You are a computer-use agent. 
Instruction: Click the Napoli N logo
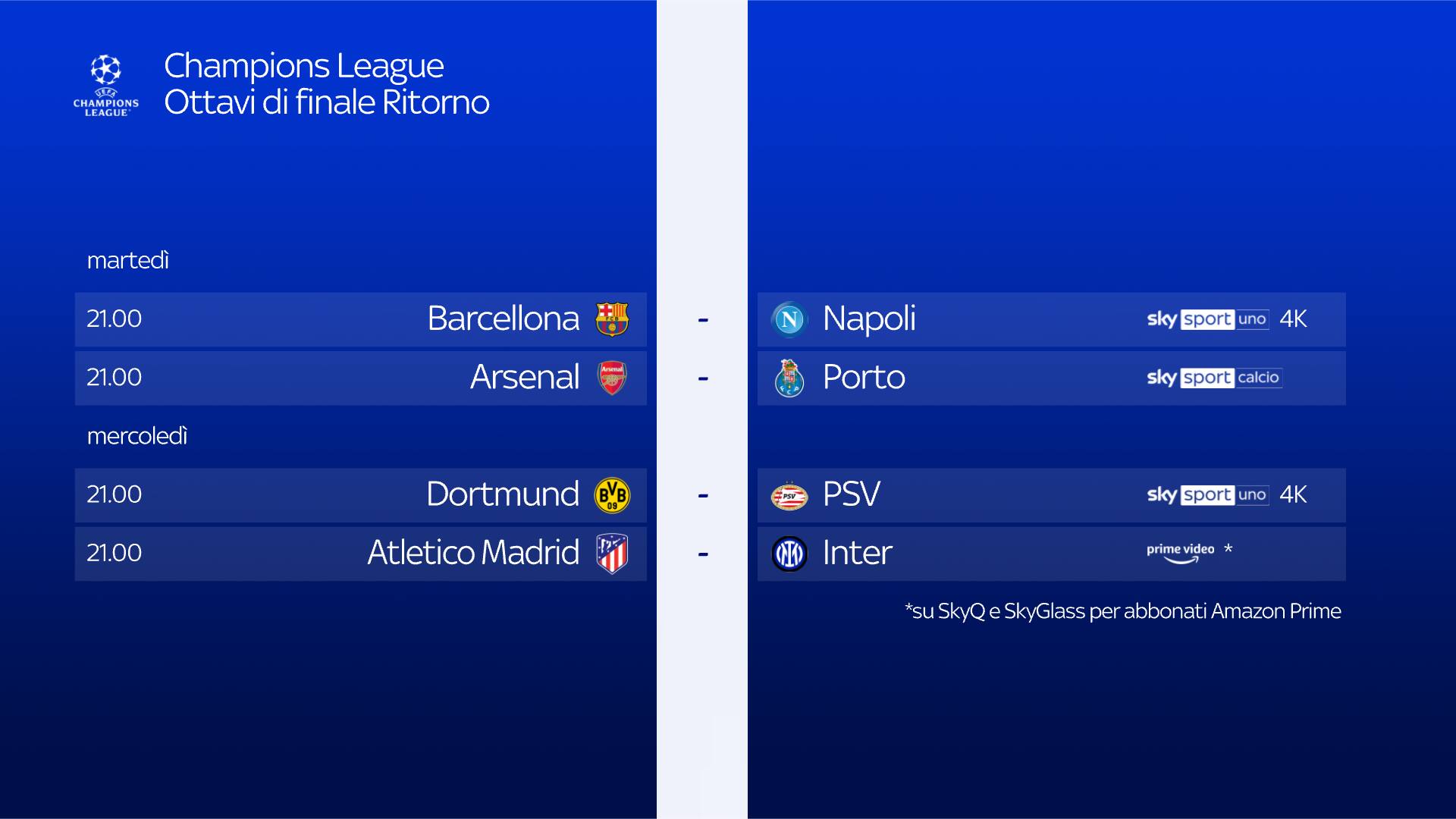coord(789,319)
